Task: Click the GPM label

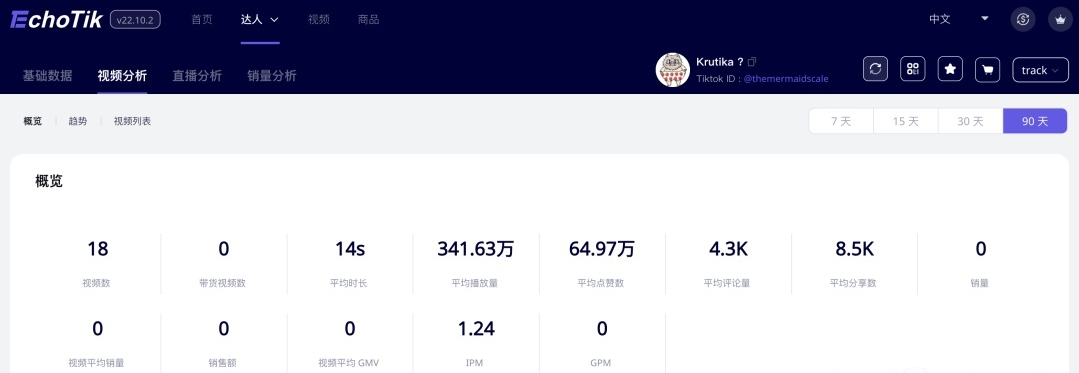Action: point(601,363)
